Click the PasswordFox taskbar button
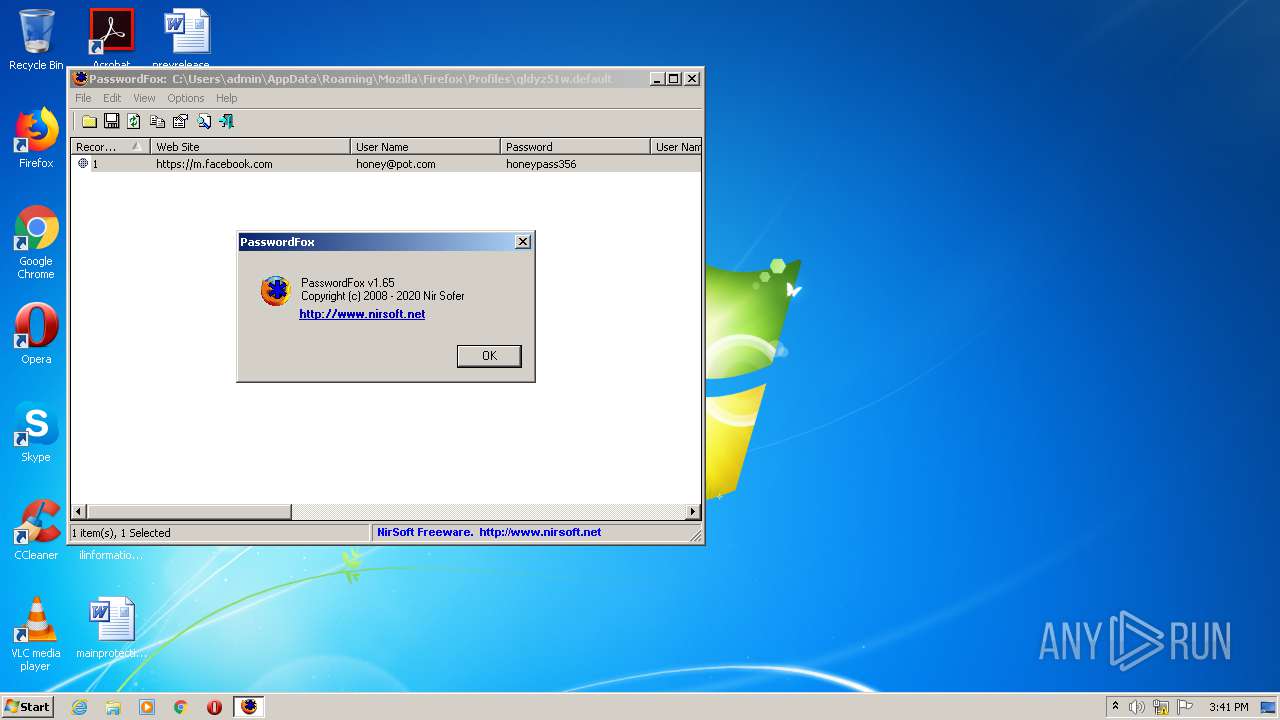1280x720 pixels. point(249,707)
